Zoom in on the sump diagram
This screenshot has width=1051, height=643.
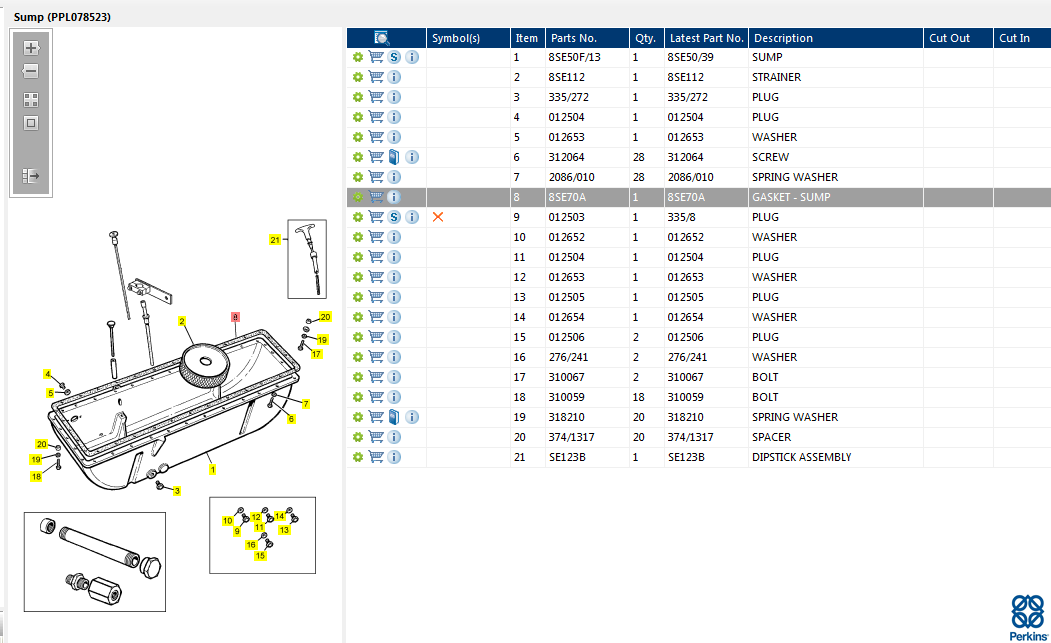click(31, 48)
